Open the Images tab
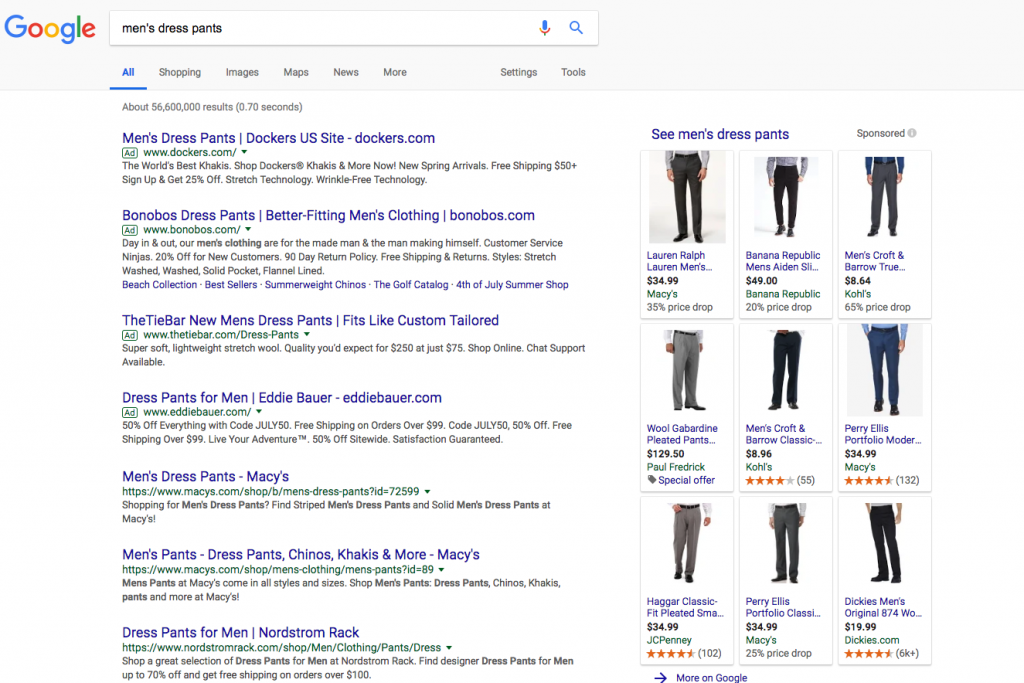This screenshot has width=1024, height=683. [x=242, y=72]
